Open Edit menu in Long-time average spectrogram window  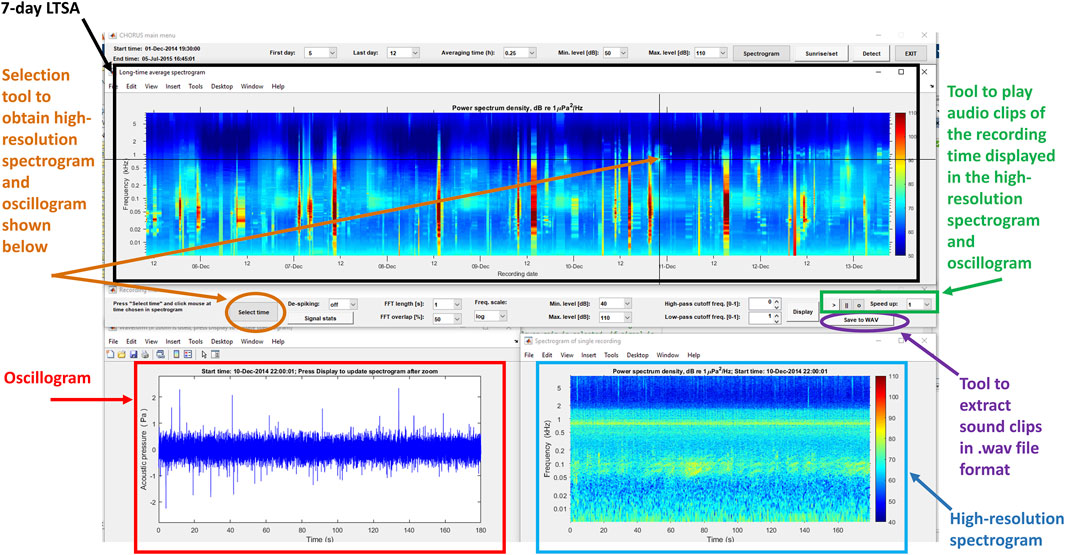[x=131, y=86]
